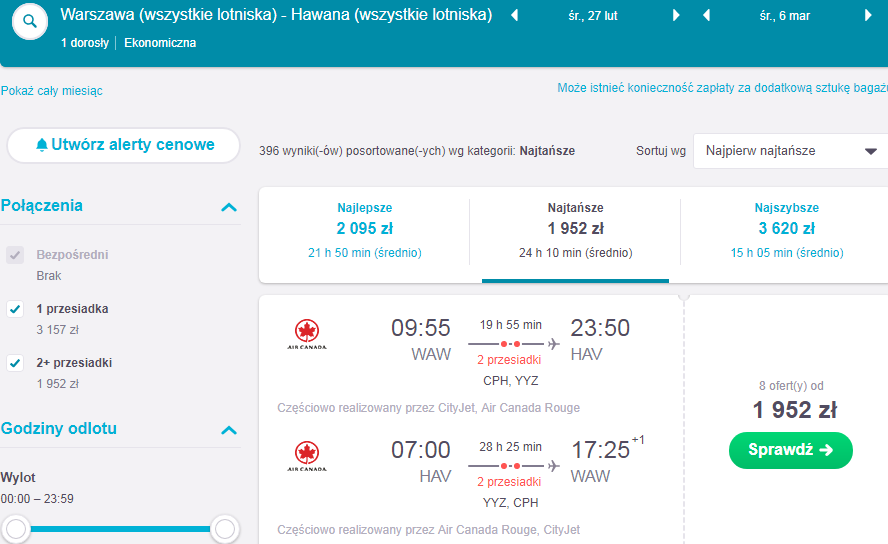This screenshot has height=544, width=888.
Task: Switch to the Najlepsze tab
Action: click(365, 230)
